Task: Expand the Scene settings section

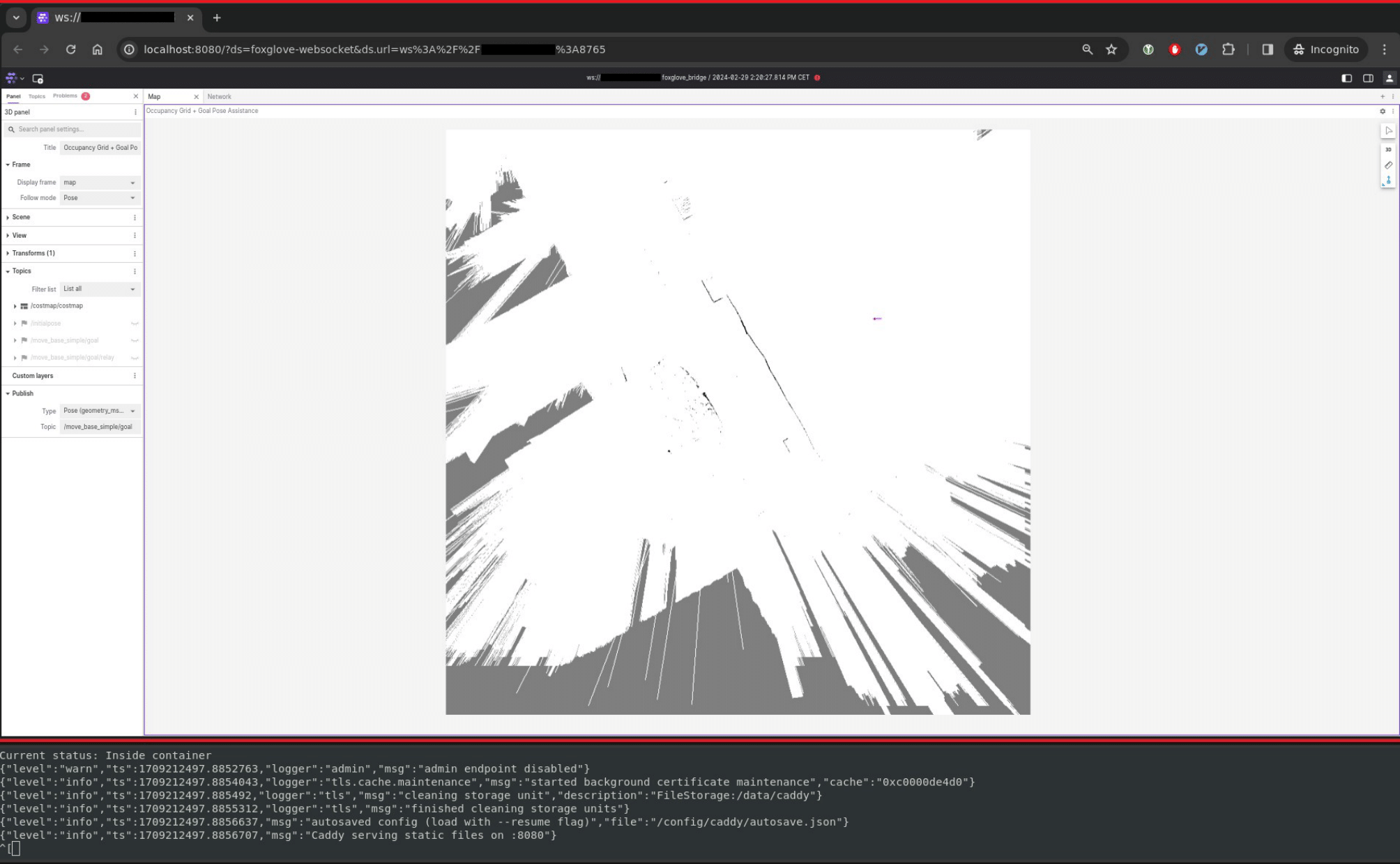Action: pyautogui.click(x=21, y=217)
